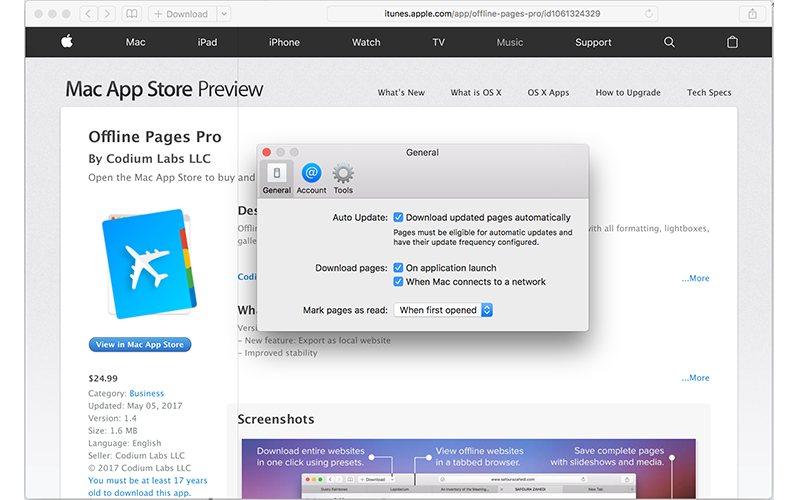Click the Apple logo in navigation bar

67,42
